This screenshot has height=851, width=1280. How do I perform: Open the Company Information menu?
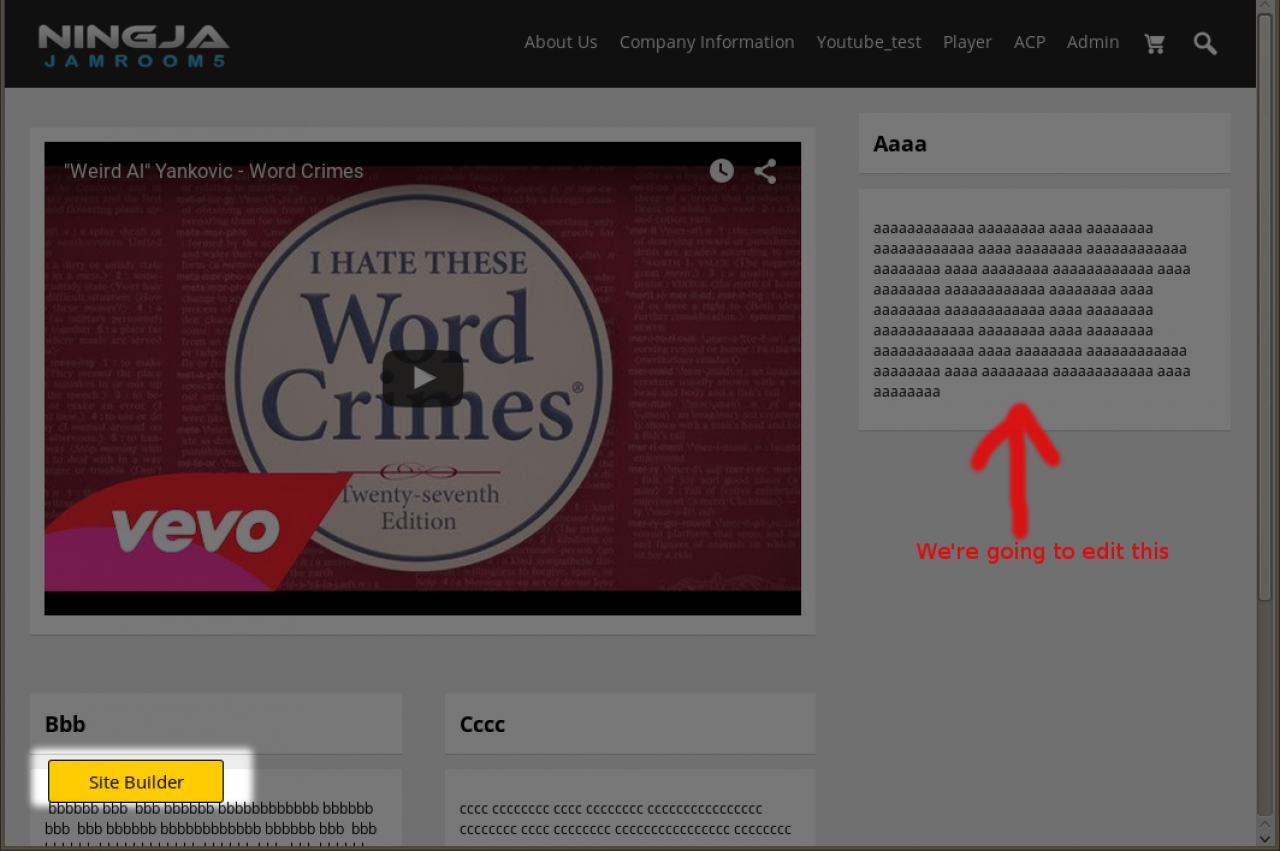tap(707, 42)
